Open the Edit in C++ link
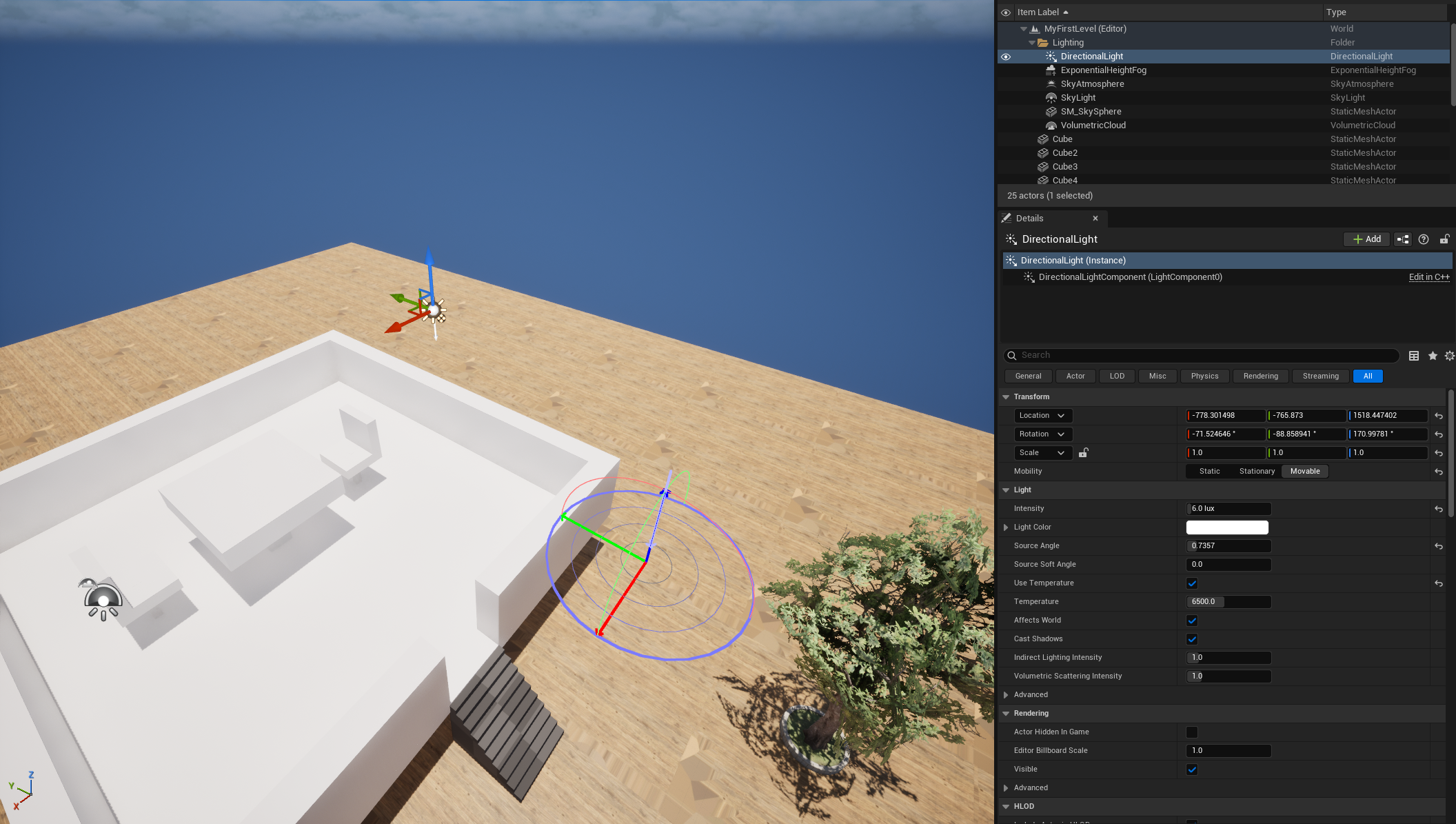The image size is (1456, 824). pos(1428,277)
